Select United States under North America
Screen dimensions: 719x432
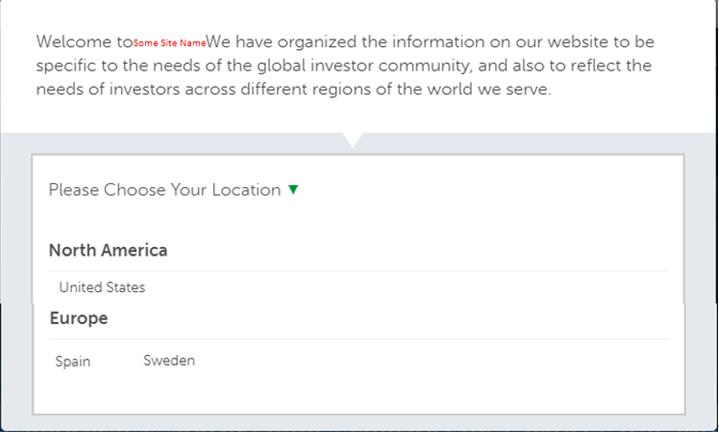[102, 287]
